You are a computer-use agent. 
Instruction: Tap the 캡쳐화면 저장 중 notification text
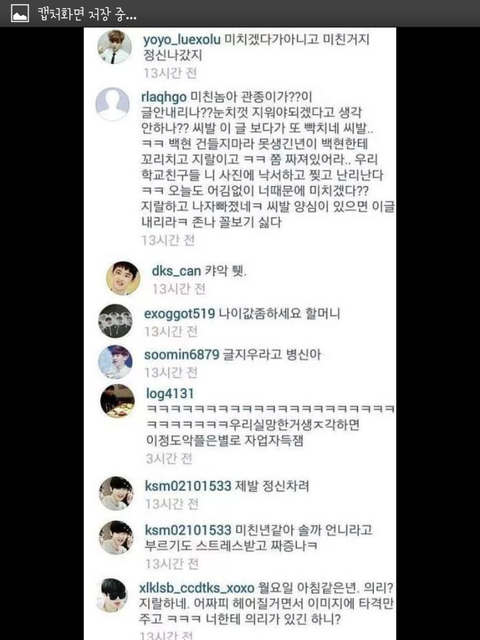87,14
